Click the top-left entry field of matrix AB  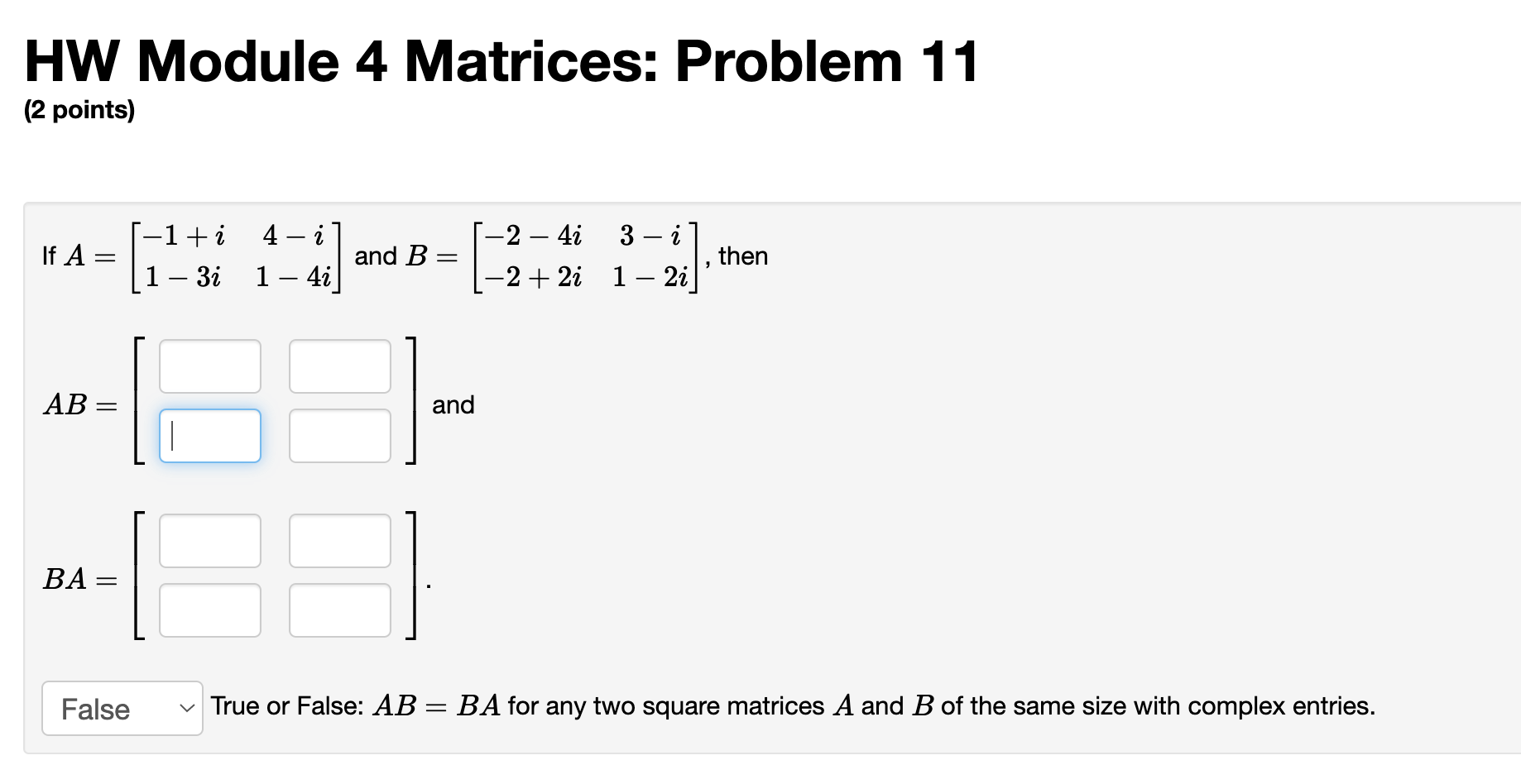(209, 366)
